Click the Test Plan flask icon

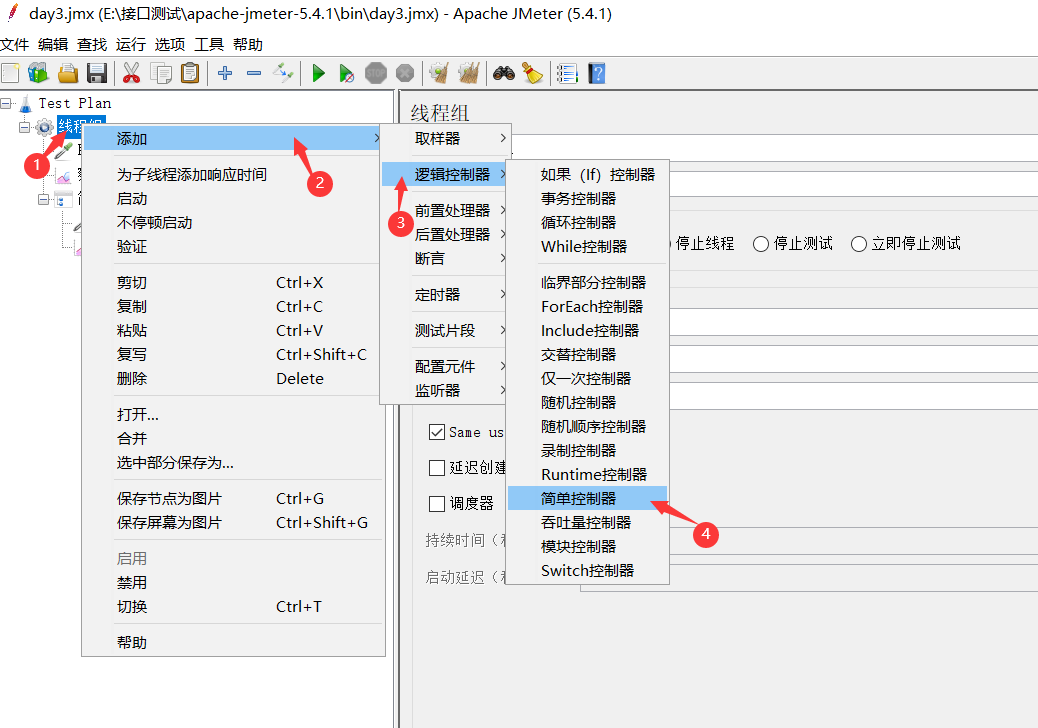[26, 104]
